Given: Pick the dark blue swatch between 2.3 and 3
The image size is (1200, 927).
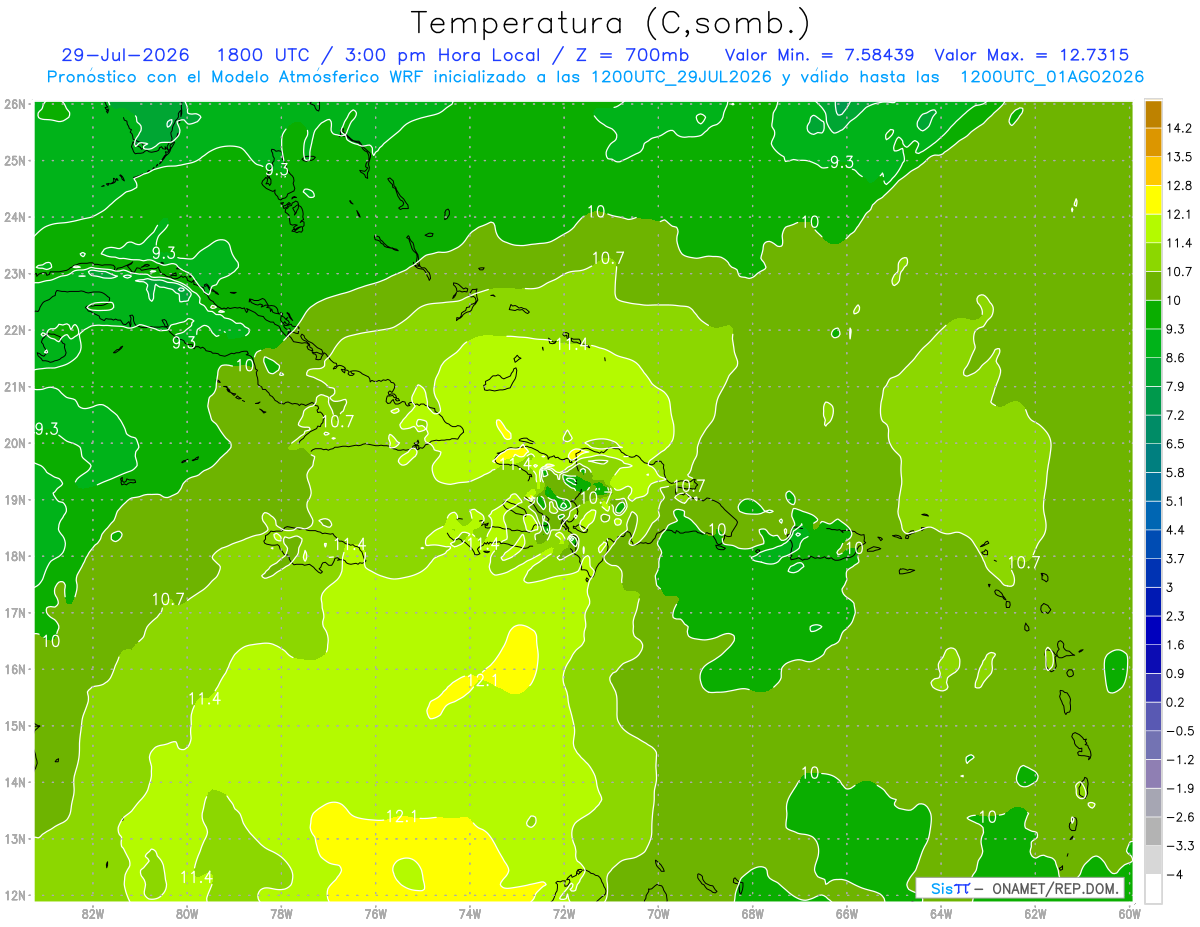Looking at the screenshot, I should click(x=1153, y=600).
